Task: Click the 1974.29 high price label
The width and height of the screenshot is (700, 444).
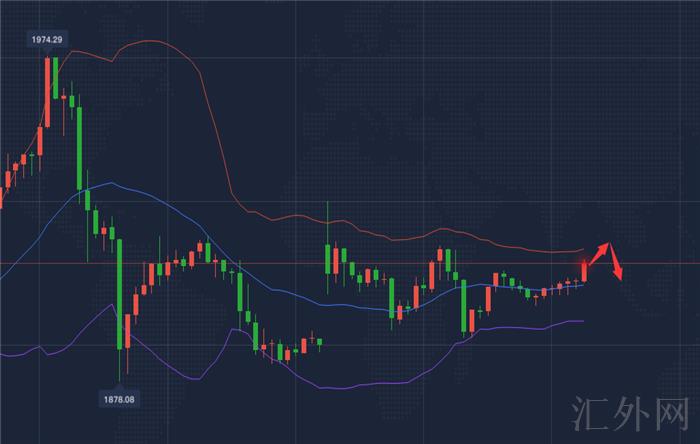Action: point(47,39)
